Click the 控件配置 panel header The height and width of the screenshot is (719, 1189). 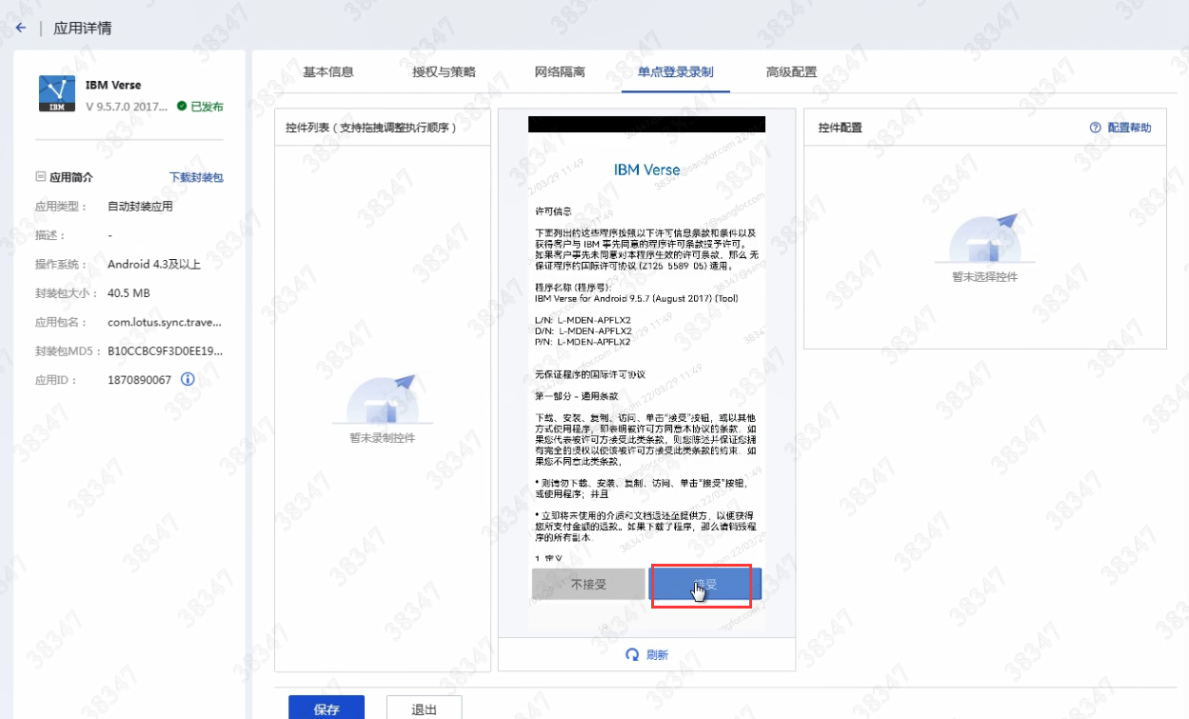(840, 127)
